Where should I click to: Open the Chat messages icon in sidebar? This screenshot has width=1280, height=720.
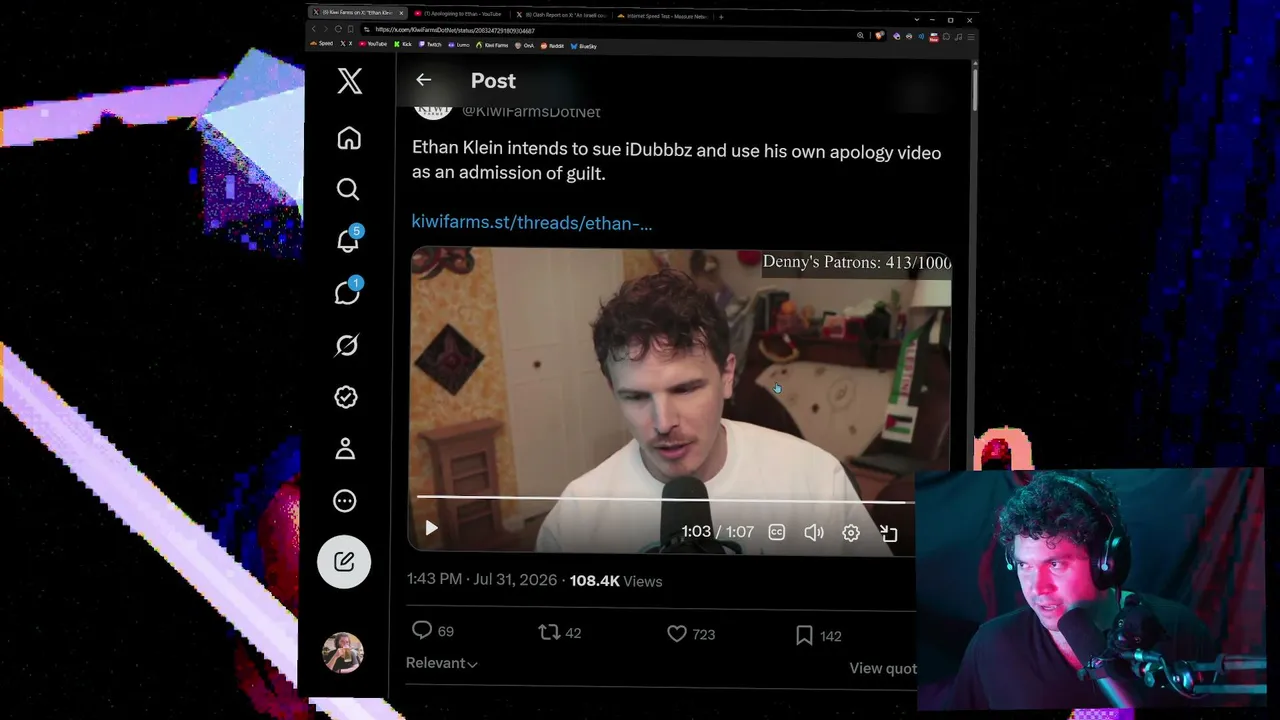tap(347, 292)
